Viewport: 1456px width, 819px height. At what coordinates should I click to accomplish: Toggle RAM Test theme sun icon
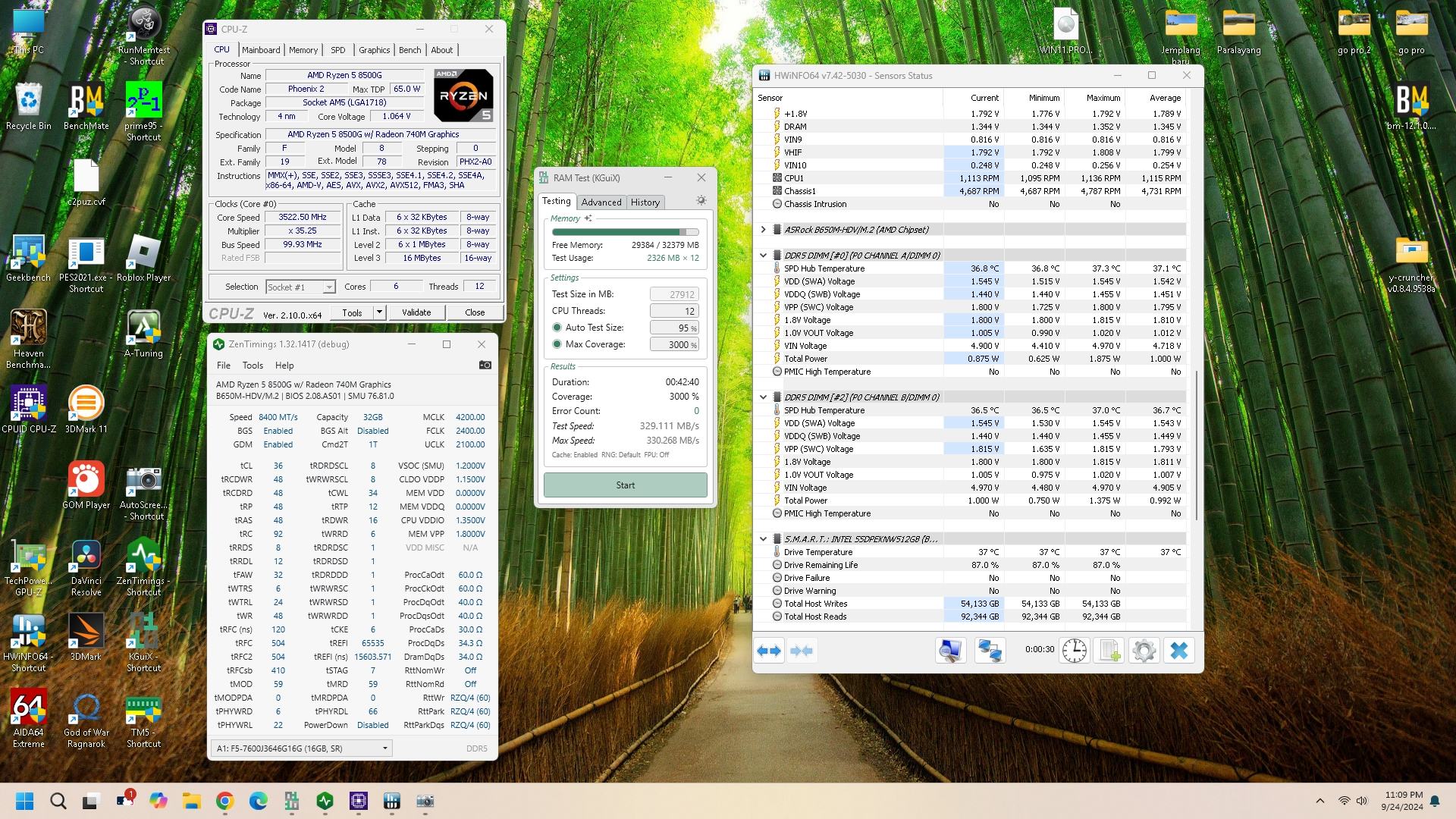pos(701,201)
